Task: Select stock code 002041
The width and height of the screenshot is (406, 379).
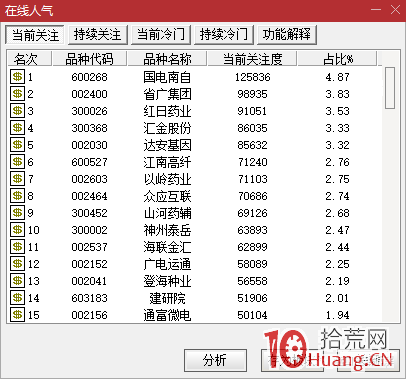Action: click(x=89, y=281)
